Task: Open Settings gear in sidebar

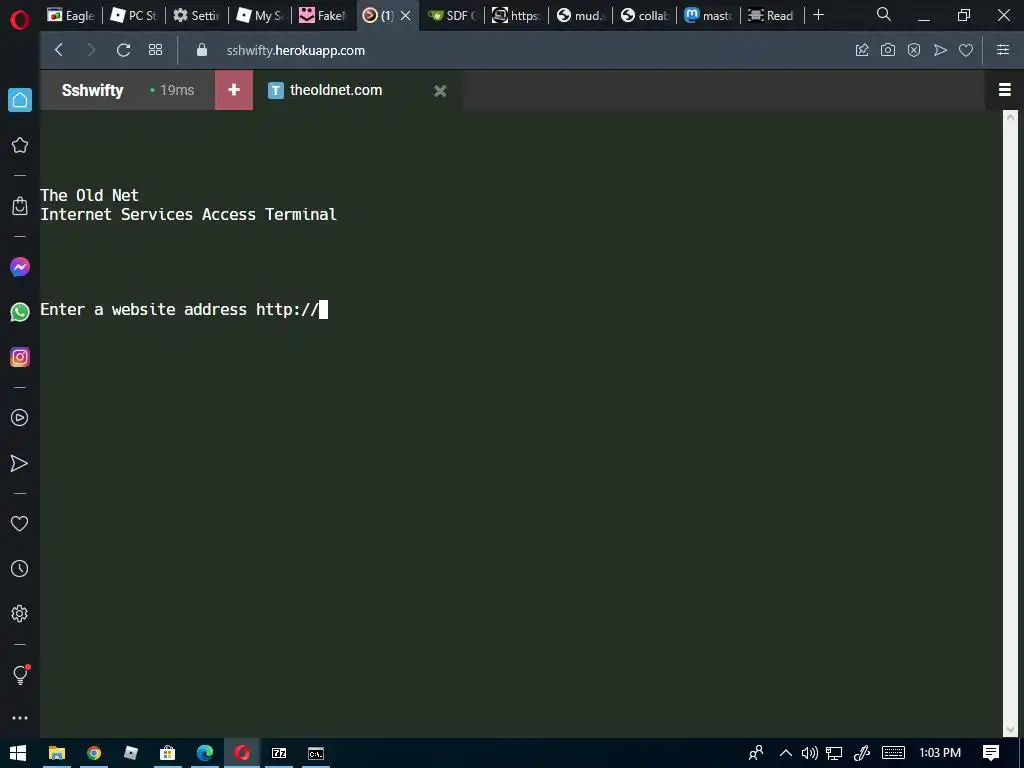Action: pos(20,614)
